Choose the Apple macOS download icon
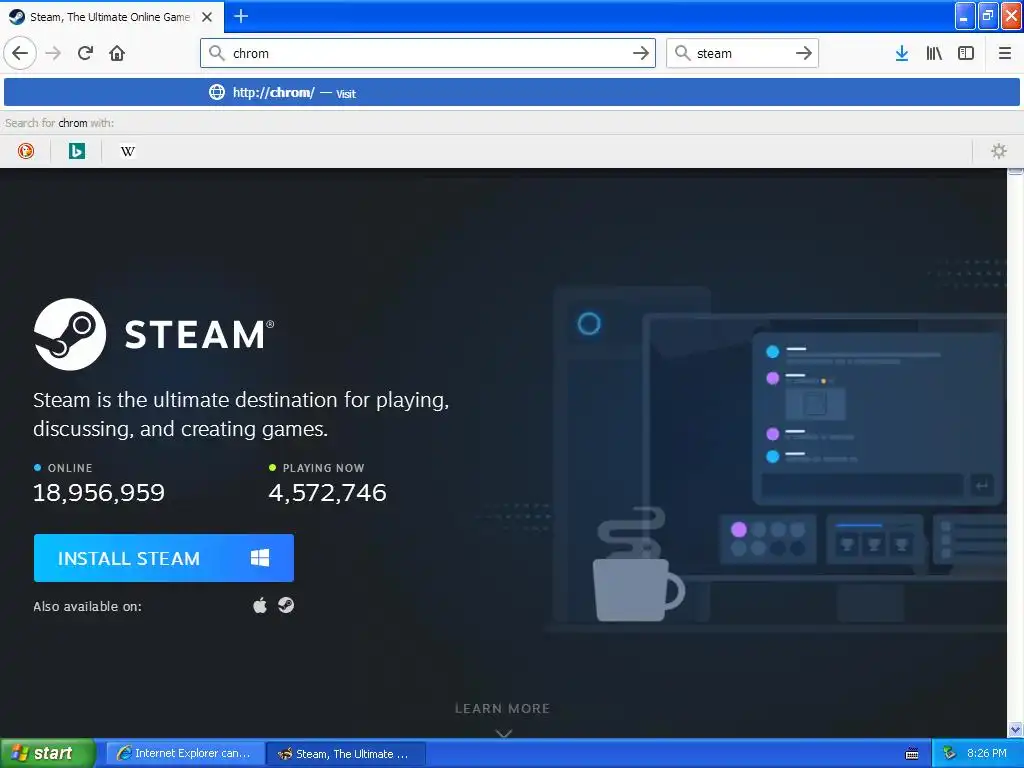 tap(260, 605)
